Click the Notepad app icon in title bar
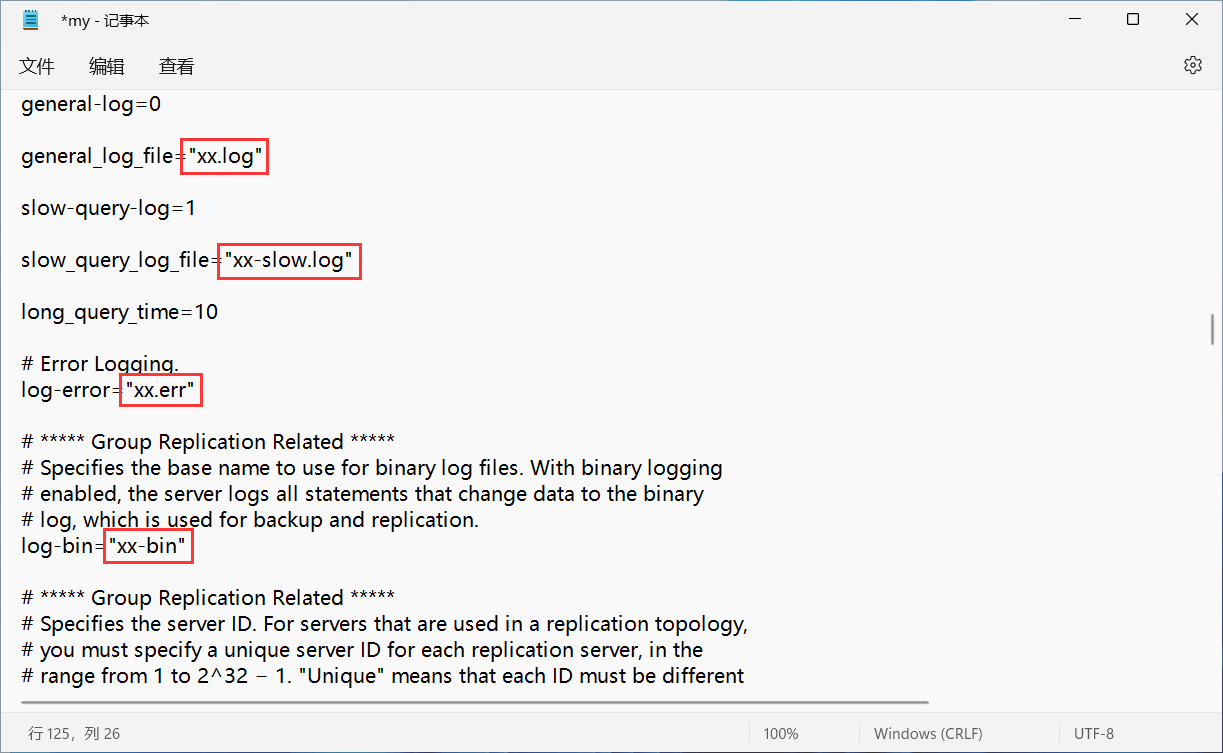Viewport: 1223px width, 753px height. (x=31, y=20)
